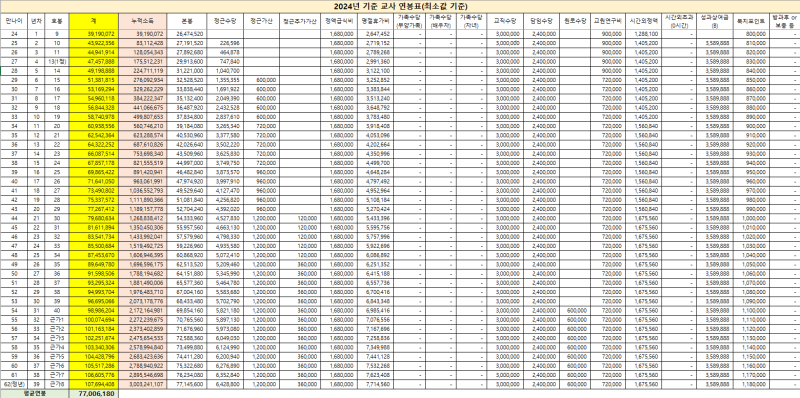Select the '누적소득' column header cell
This screenshot has height=398, width=800.
(143, 21)
